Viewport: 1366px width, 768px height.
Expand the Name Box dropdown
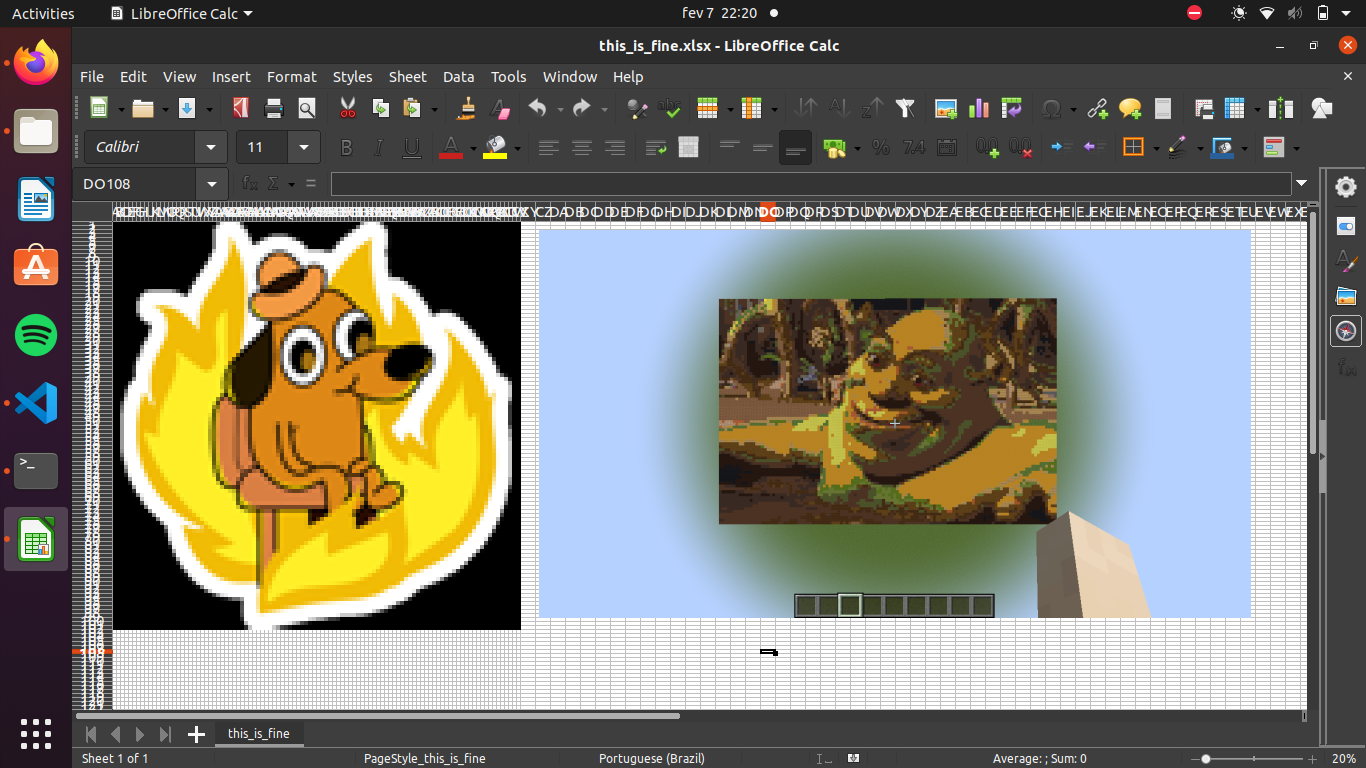pyautogui.click(x=211, y=184)
